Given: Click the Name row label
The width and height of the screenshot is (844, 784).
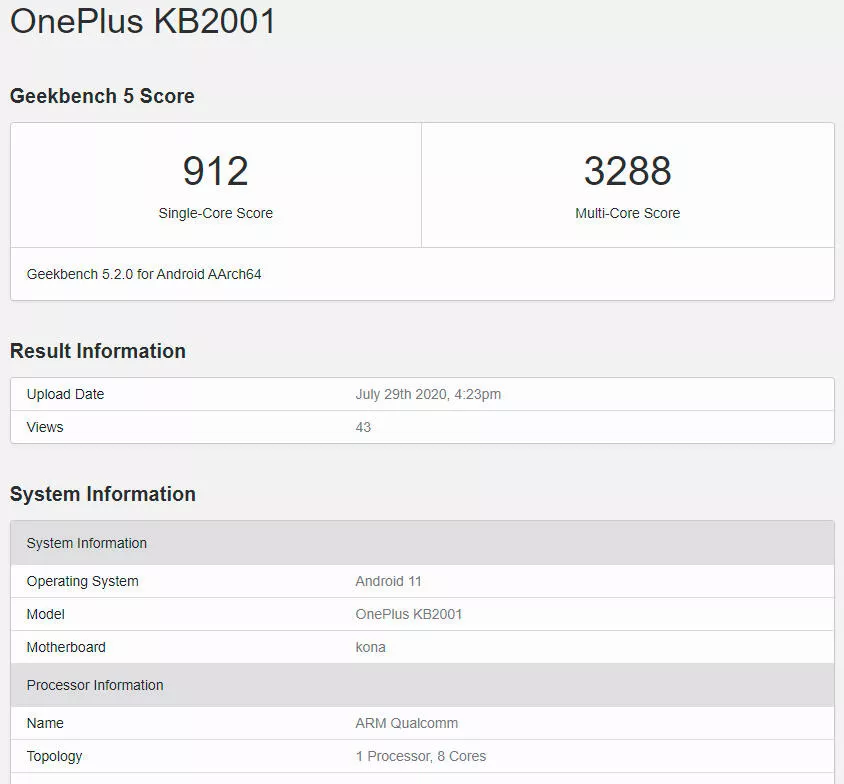Looking at the screenshot, I should tap(45, 723).
